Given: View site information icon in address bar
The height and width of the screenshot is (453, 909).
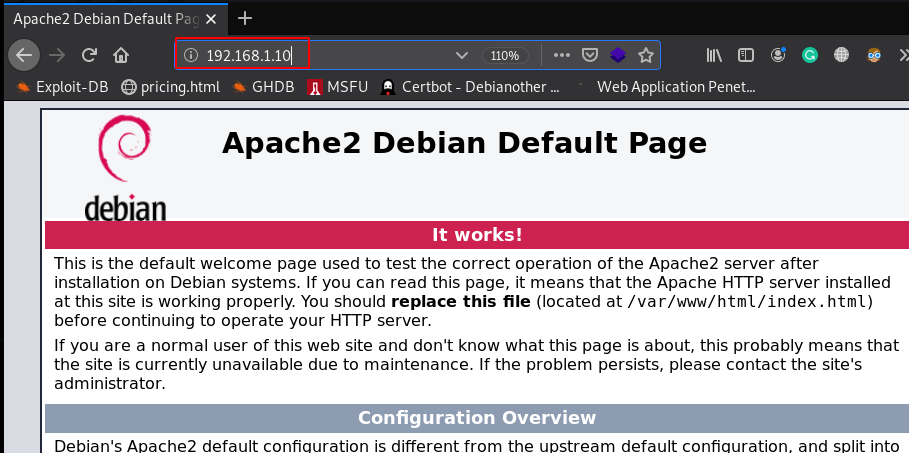Looking at the screenshot, I should [x=191, y=56].
